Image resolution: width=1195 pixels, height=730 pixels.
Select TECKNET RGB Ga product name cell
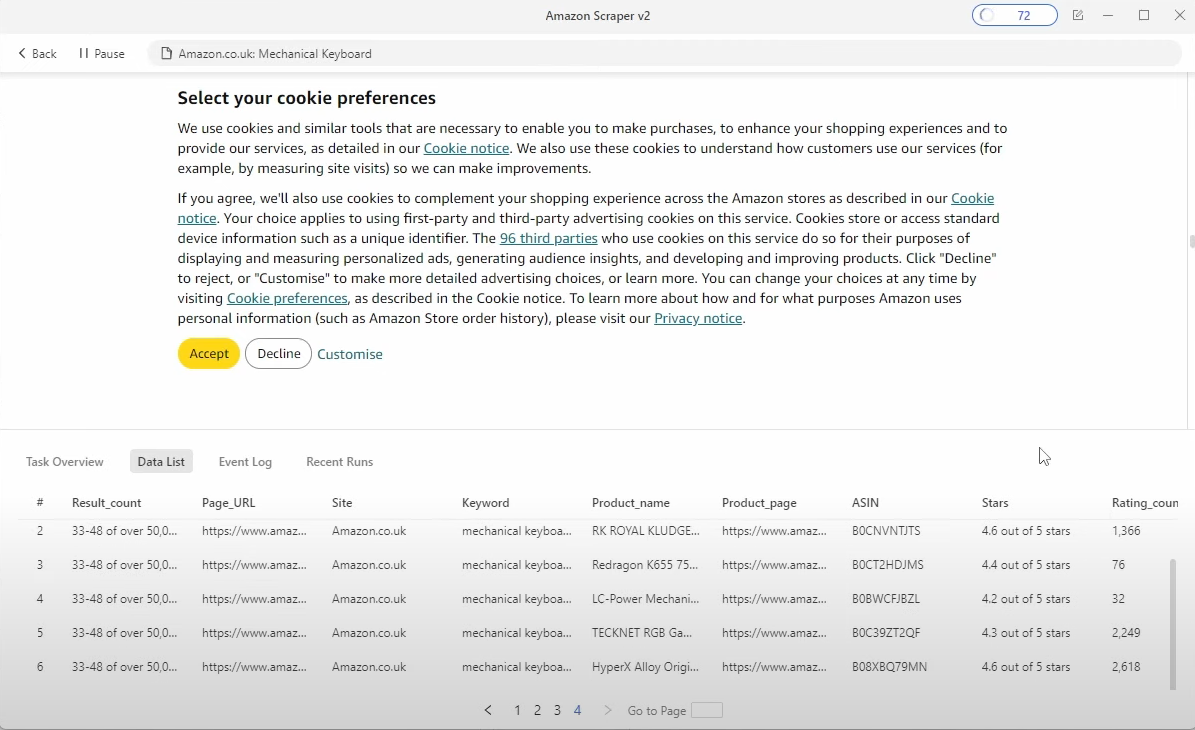click(642, 633)
